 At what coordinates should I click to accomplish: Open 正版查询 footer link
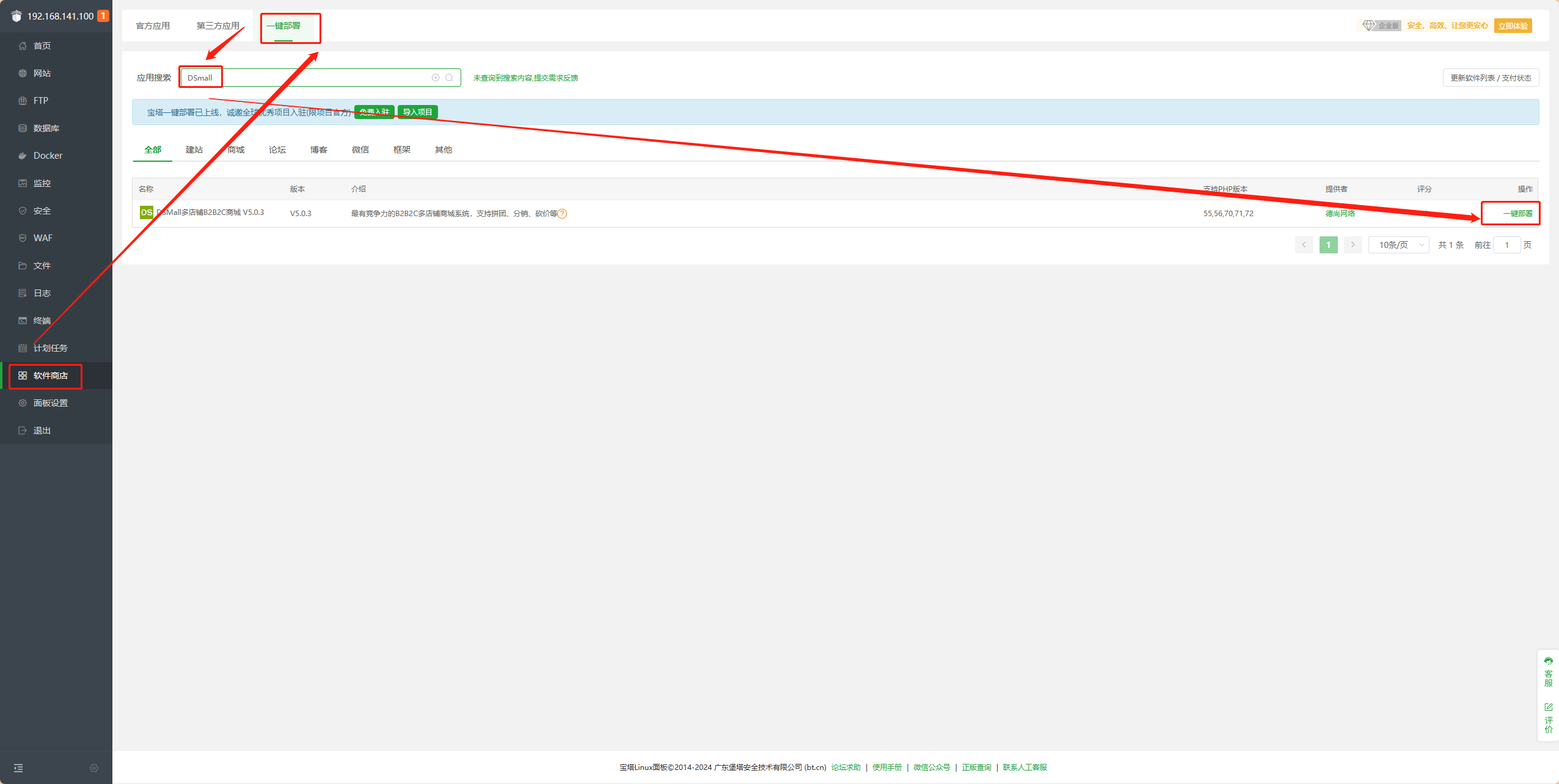tap(976, 768)
